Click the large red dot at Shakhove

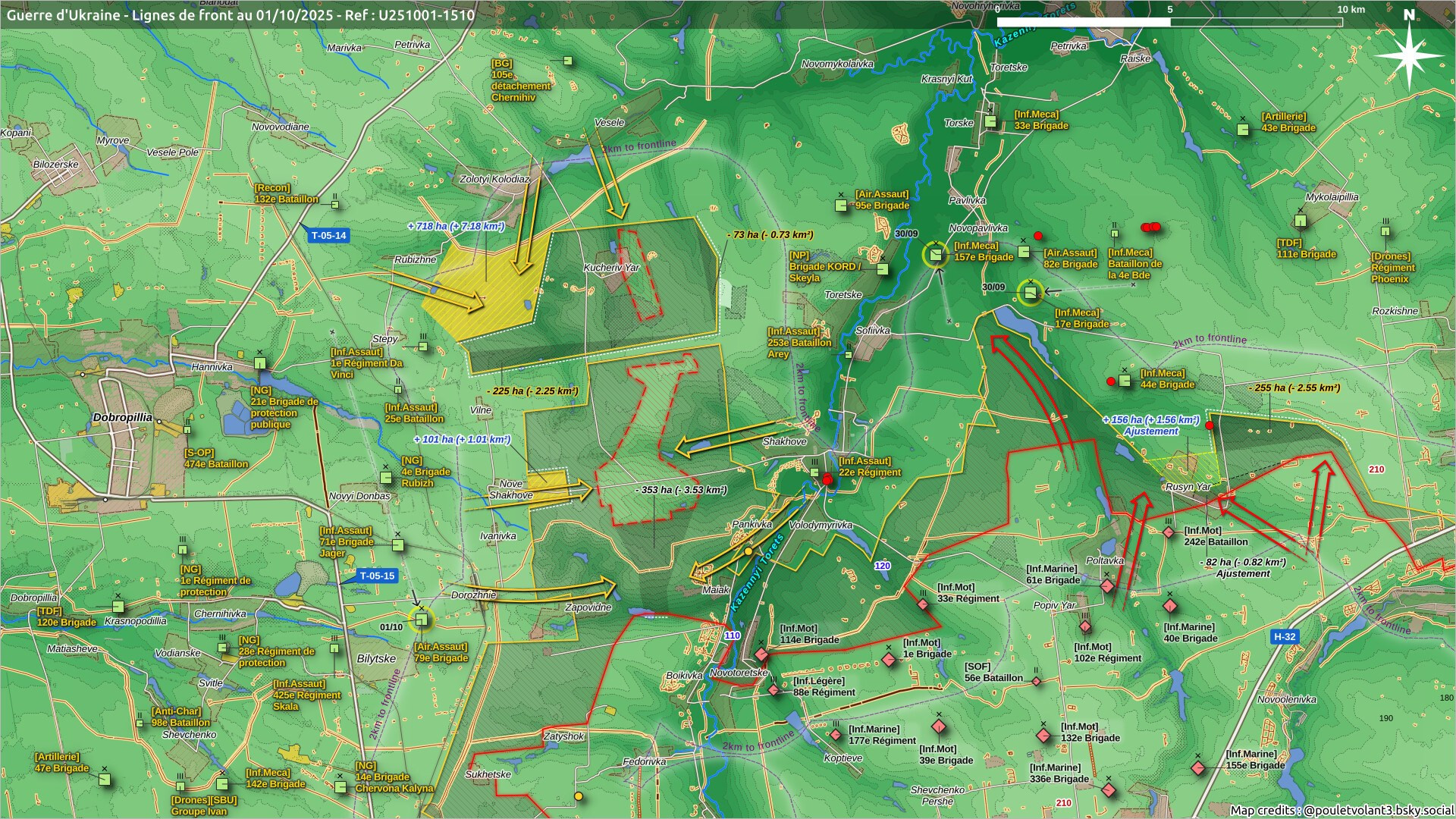click(827, 479)
